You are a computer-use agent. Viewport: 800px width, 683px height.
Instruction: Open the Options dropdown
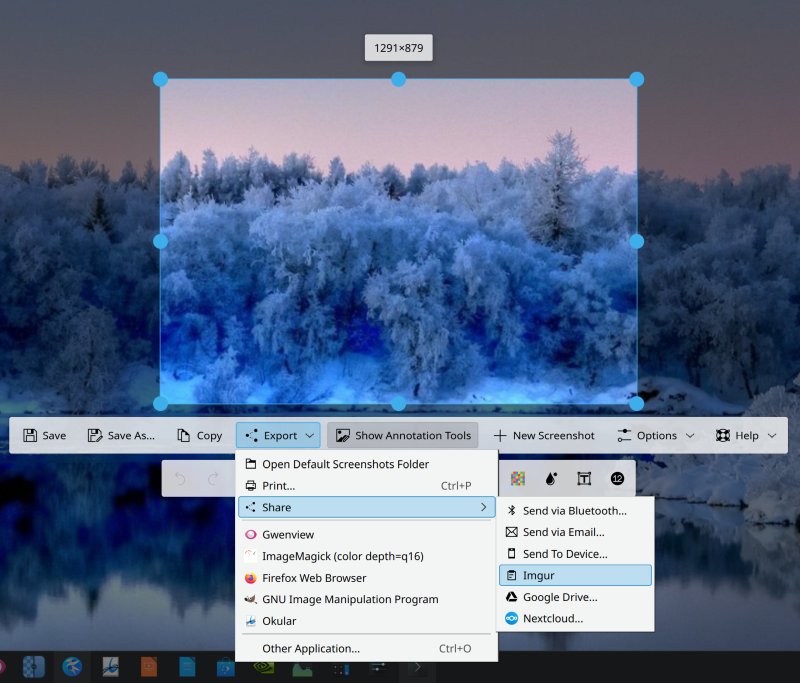[x=655, y=435]
